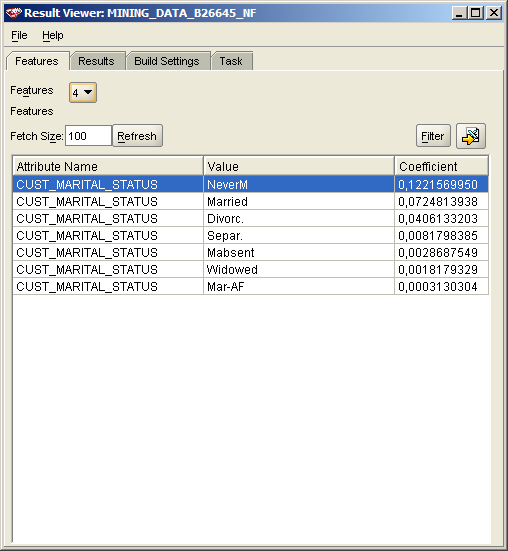Click the Filter button

coord(433,136)
